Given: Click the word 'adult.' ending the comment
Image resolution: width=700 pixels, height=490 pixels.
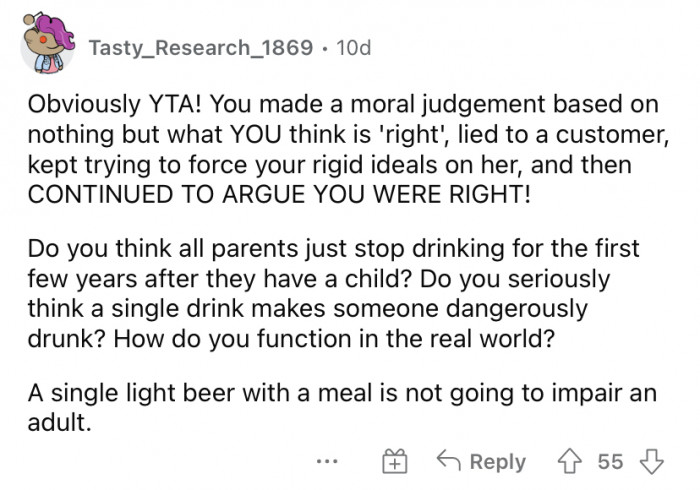Looking at the screenshot, I should pos(59,422).
